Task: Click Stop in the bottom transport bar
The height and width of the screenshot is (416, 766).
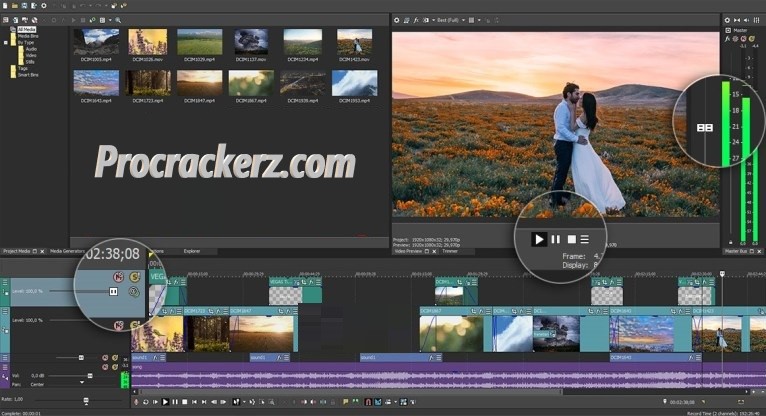Action: (185, 402)
